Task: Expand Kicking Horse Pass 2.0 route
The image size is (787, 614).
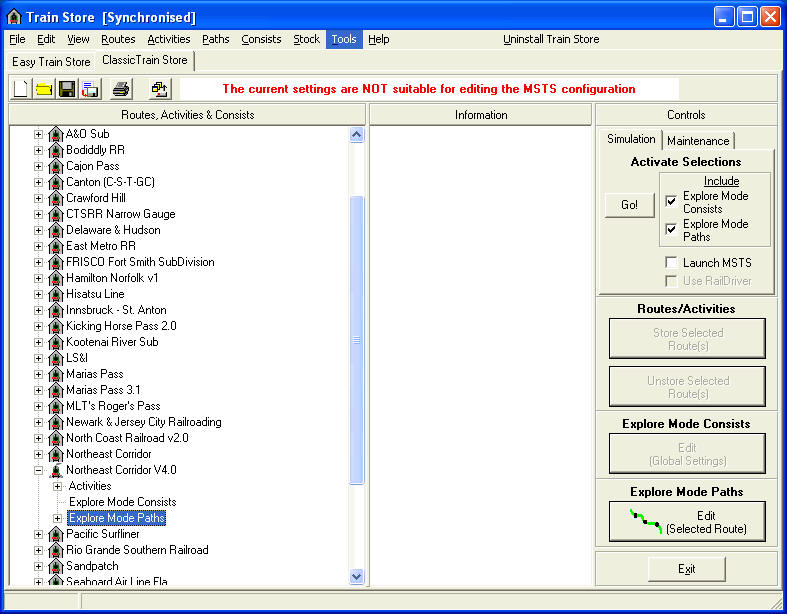Action: pyautogui.click(x=38, y=326)
